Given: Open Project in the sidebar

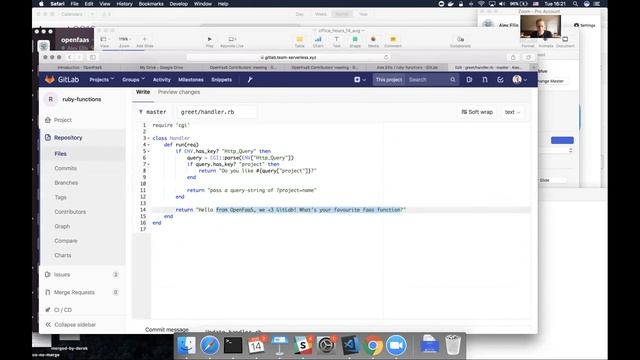Looking at the screenshot, I should pyautogui.click(x=63, y=120).
